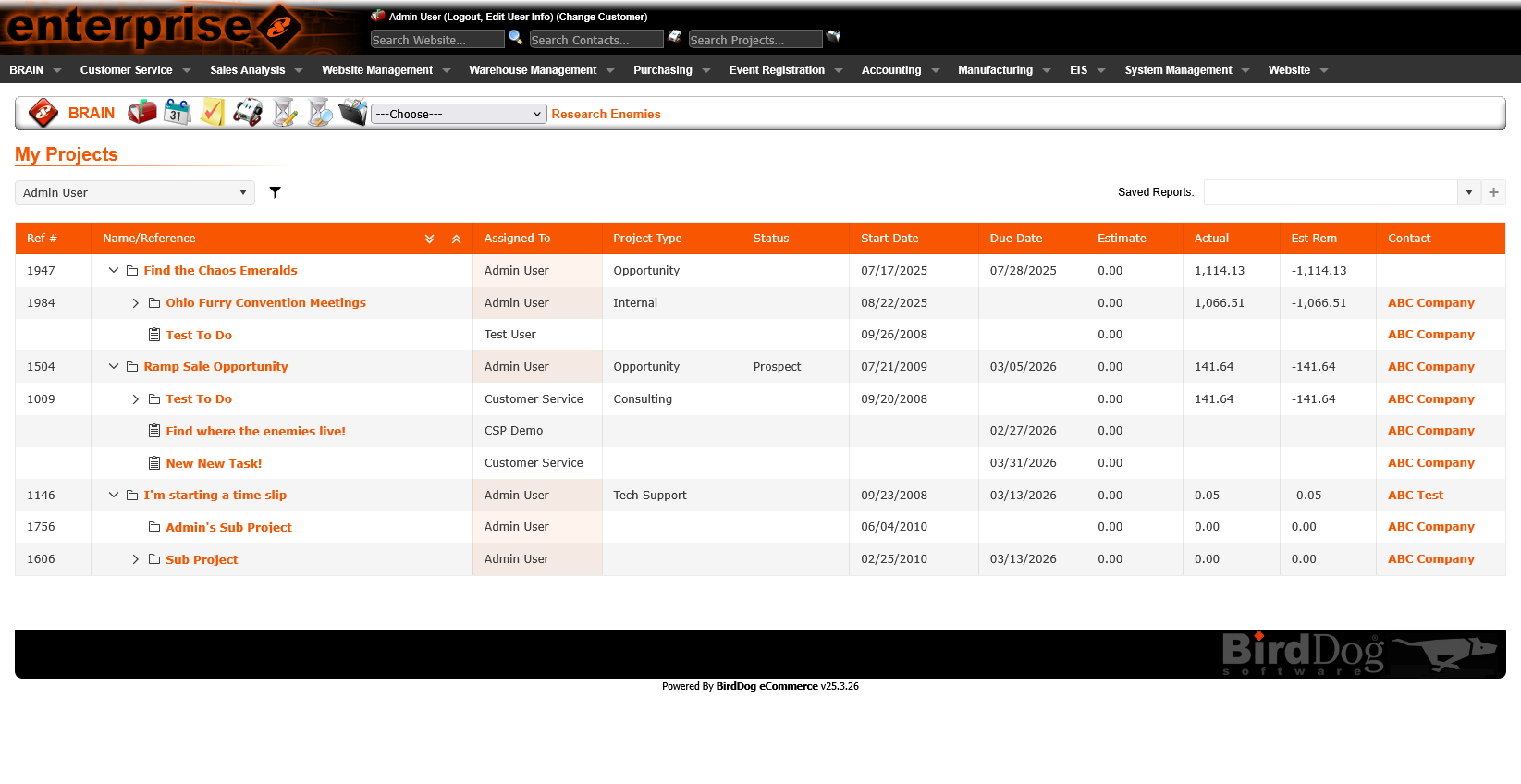Click the Logout link
1521x784 pixels.
[464, 17]
